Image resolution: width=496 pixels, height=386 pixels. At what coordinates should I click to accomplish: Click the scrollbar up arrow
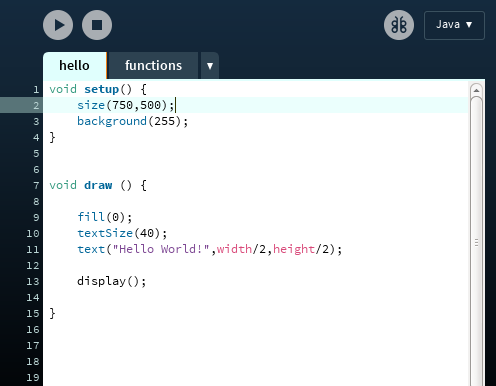coord(477,90)
